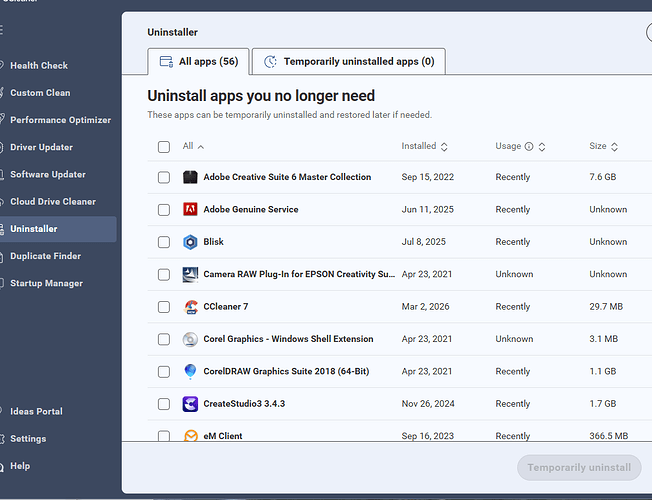Click the Jun 11, 2025 install date
Screen dimensions: 652x500
coord(427,209)
